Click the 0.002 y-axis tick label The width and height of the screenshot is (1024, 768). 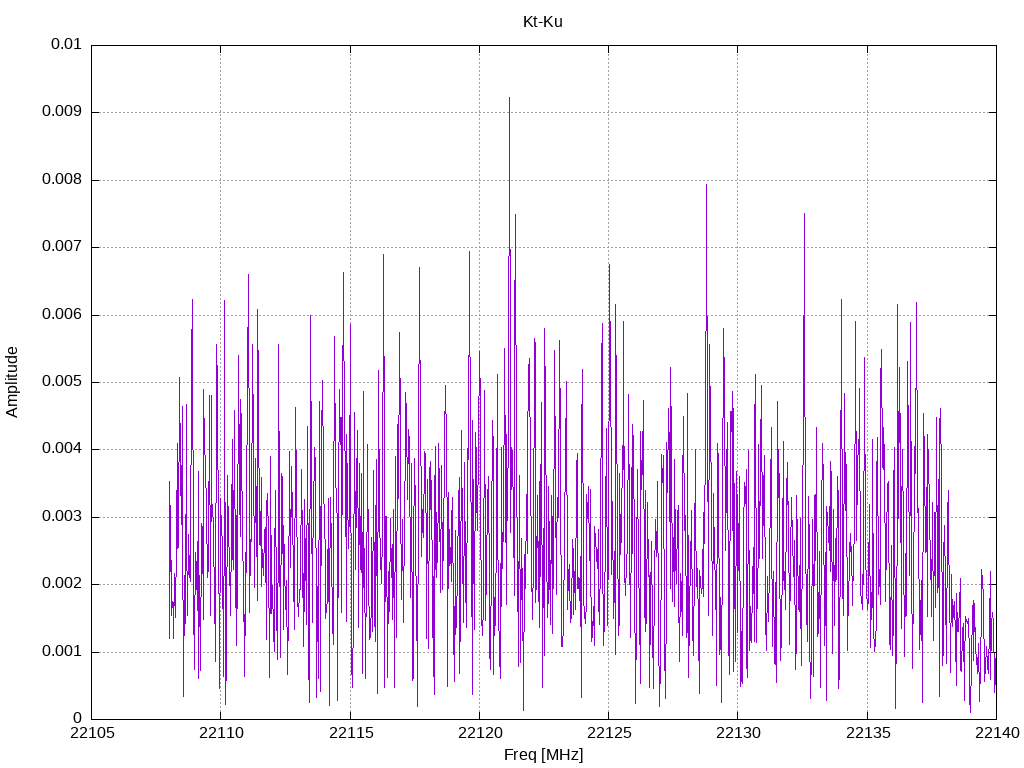(62, 584)
